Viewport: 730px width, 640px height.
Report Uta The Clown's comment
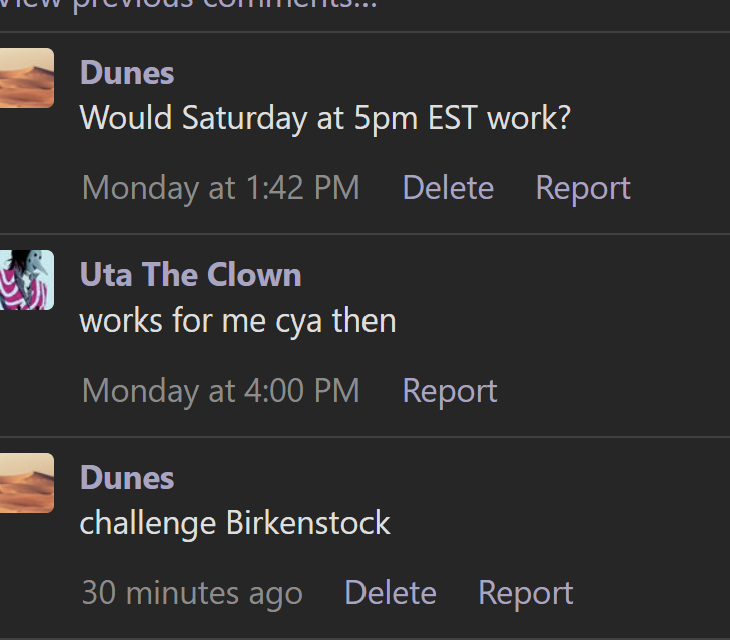click(450, 391)
